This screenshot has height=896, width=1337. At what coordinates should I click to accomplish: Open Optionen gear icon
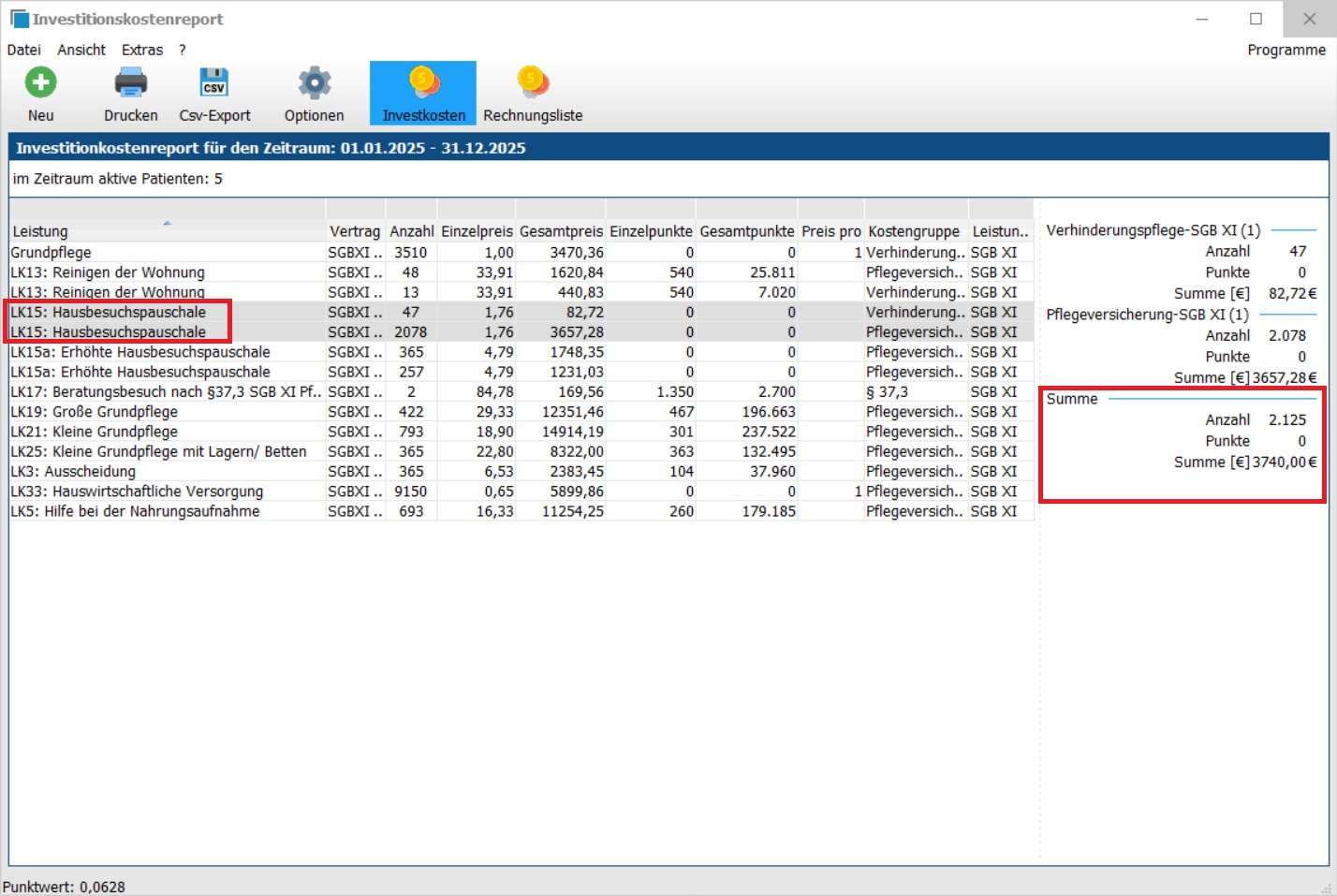tap(314, 83)
